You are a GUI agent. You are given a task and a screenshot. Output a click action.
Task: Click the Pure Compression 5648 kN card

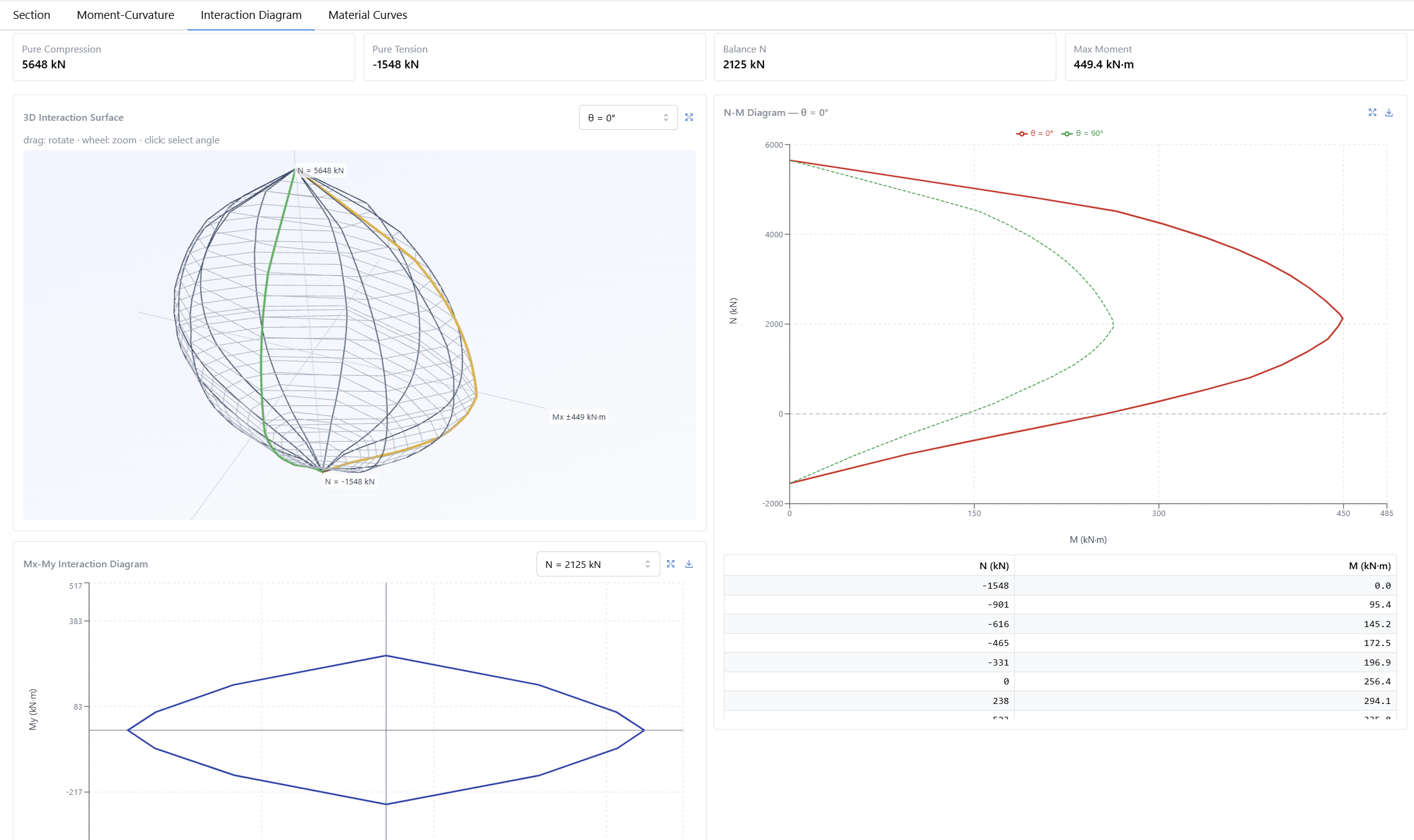click(184, 57)
